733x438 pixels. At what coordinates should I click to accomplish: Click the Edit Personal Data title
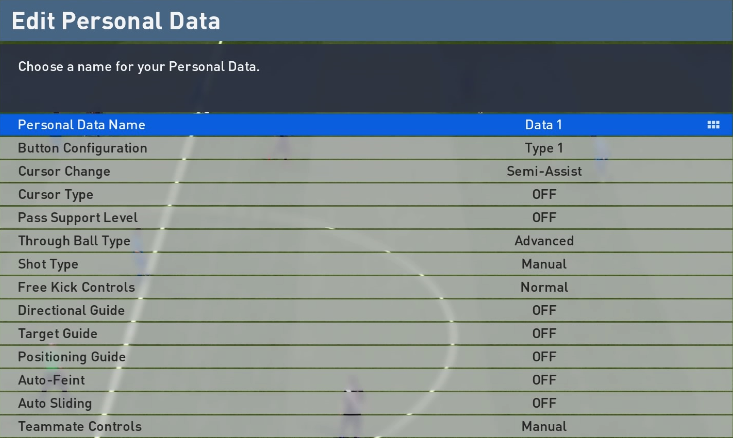coord(116,21)
